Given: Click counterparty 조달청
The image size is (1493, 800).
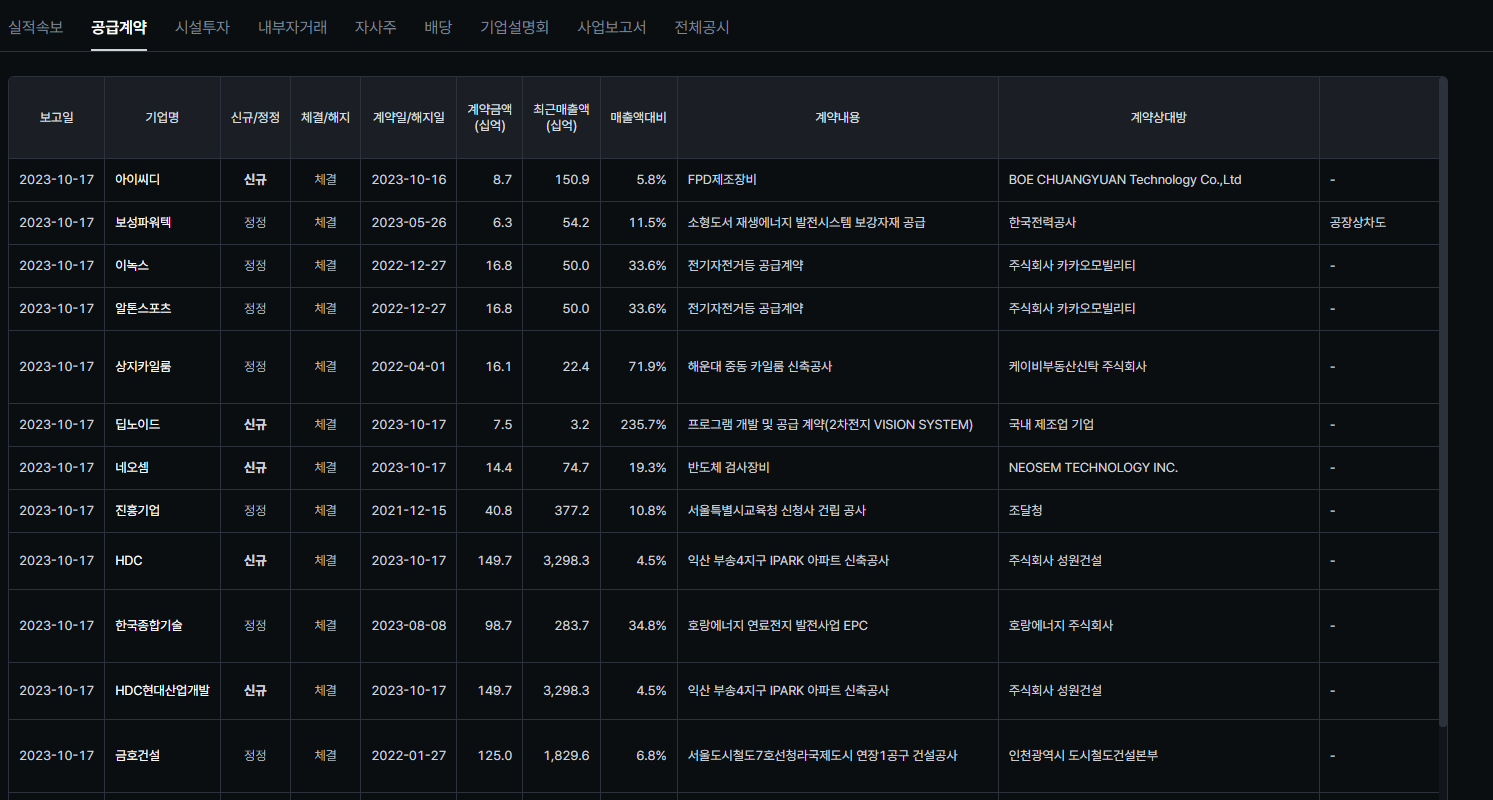Looking at the screenshot, I should tap(1026, 511).
